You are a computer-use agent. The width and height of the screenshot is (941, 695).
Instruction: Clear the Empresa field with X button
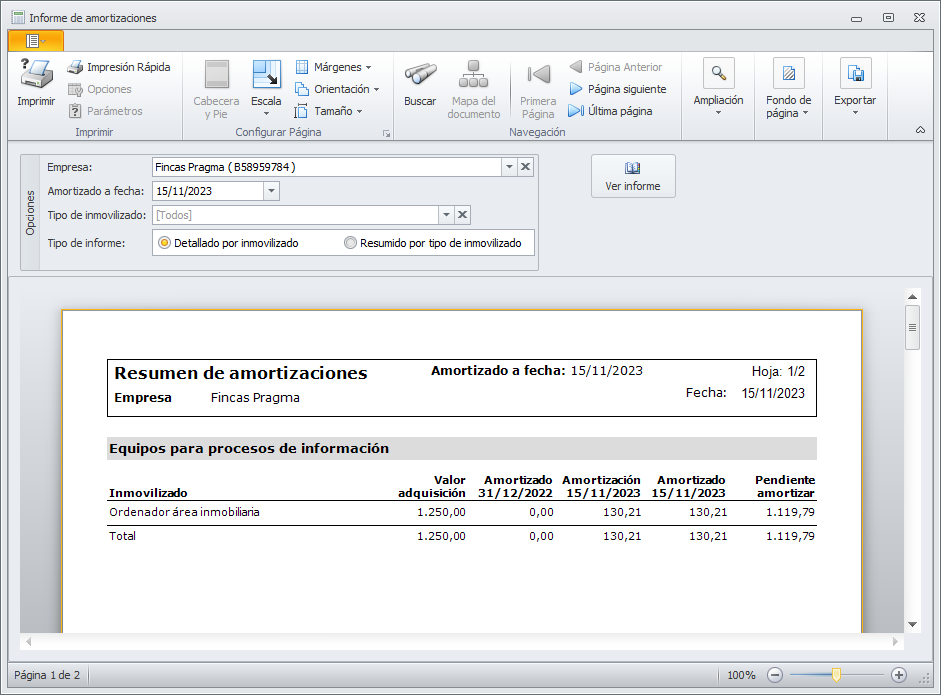[526, 167]
